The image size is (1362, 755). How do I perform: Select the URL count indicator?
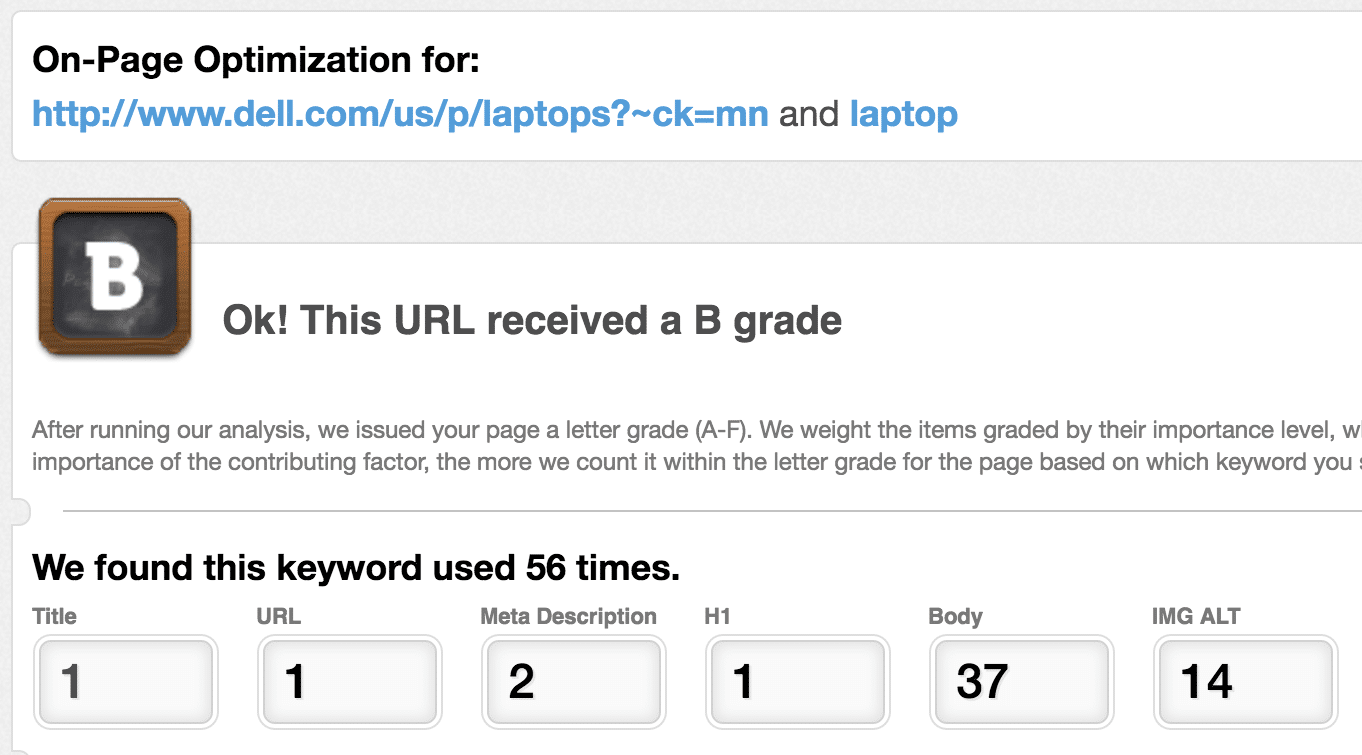[348, 681]
